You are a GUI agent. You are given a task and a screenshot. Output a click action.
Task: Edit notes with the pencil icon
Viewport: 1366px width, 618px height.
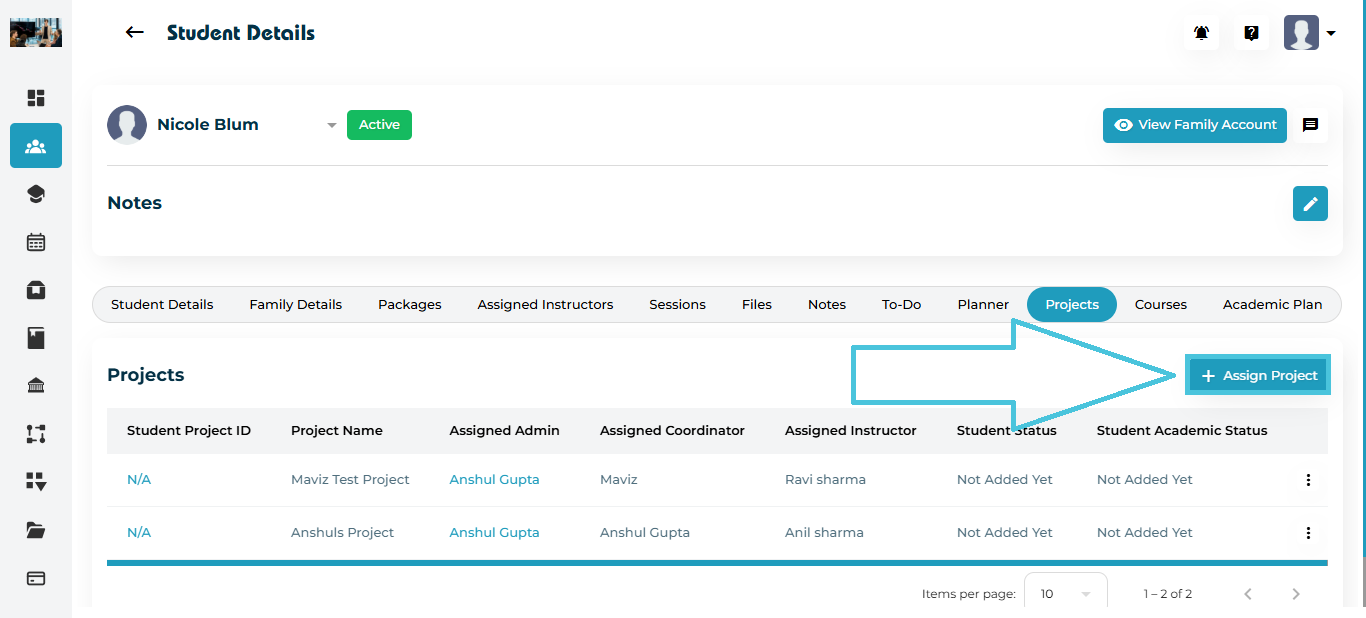(x=1310, y=203)
